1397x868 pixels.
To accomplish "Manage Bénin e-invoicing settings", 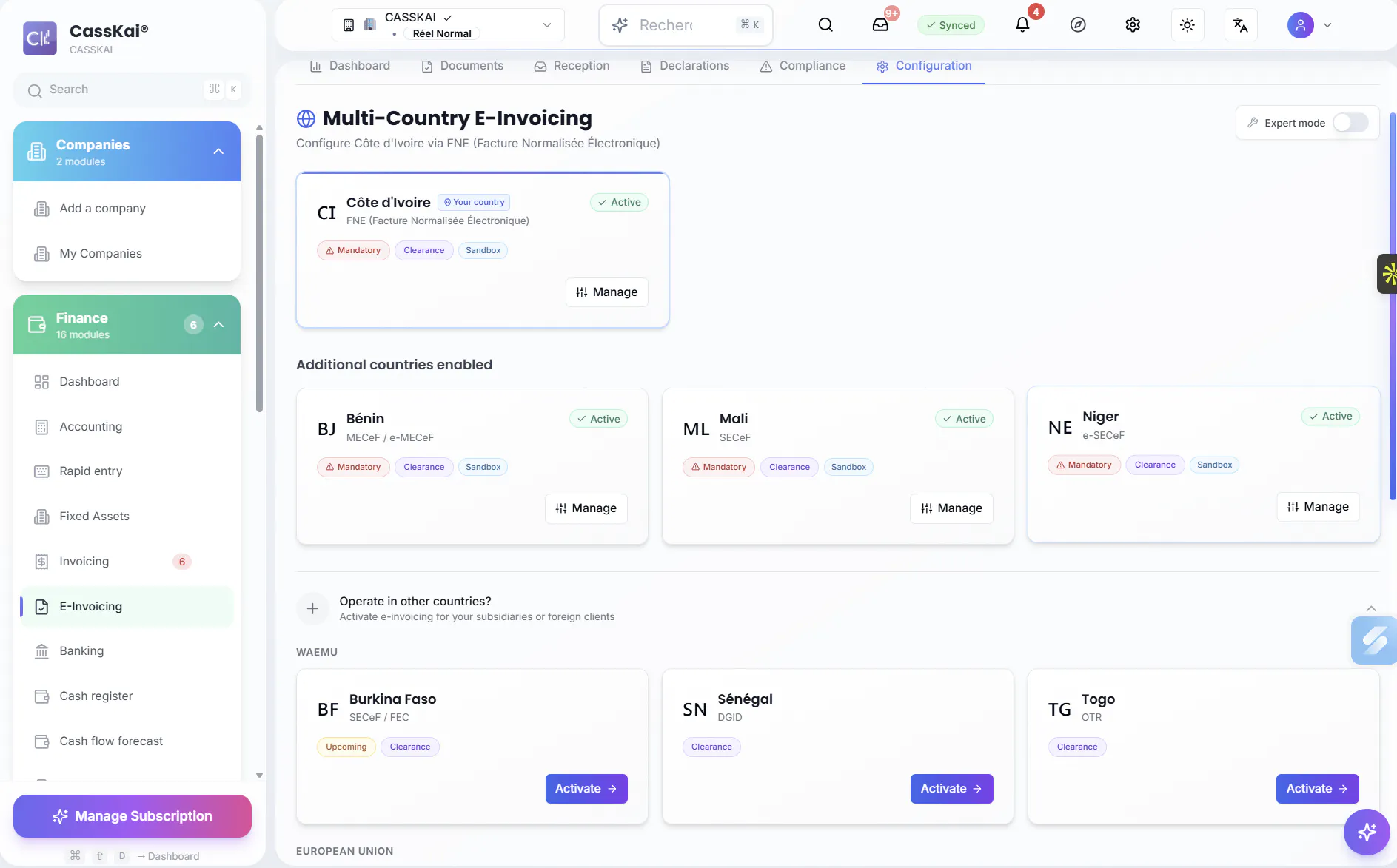I will click(586, 508).
